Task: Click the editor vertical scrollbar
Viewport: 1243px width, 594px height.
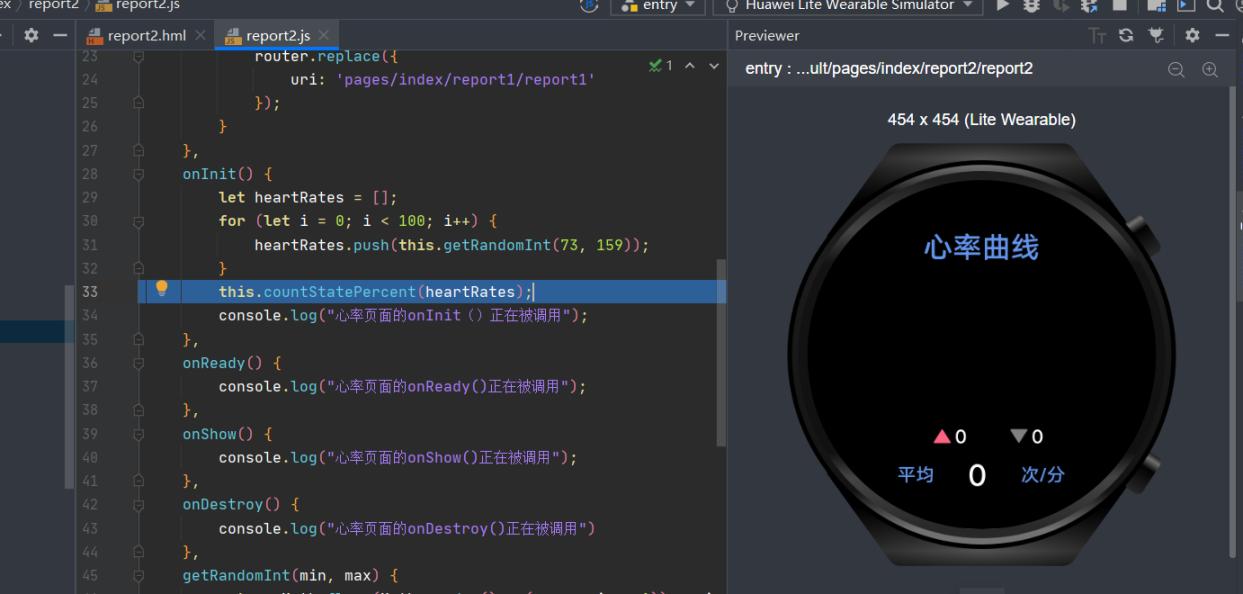Action: [720, 350]
